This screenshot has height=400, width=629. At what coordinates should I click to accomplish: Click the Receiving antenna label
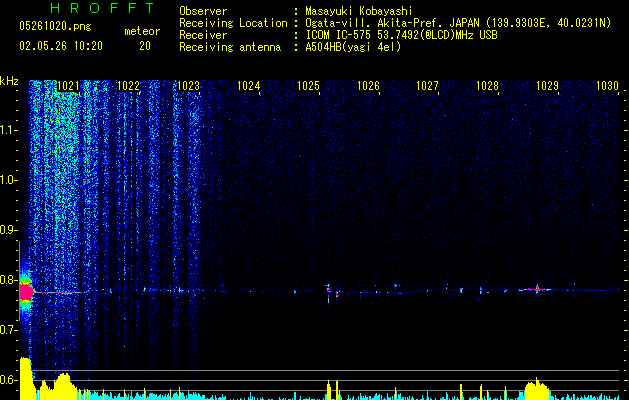pos(230,47)
